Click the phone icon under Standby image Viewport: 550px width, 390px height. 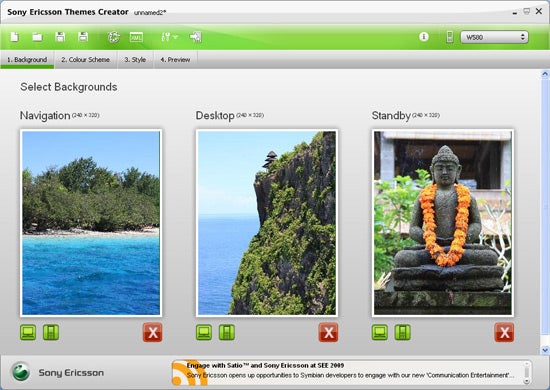(403, 332)
